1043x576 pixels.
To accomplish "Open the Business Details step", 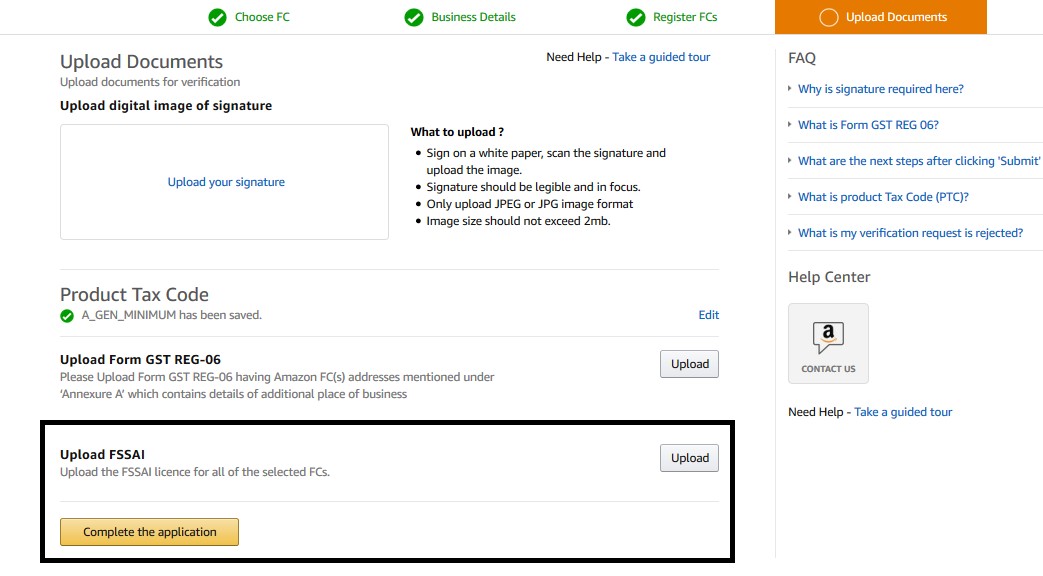I will [x=473, y=17].
